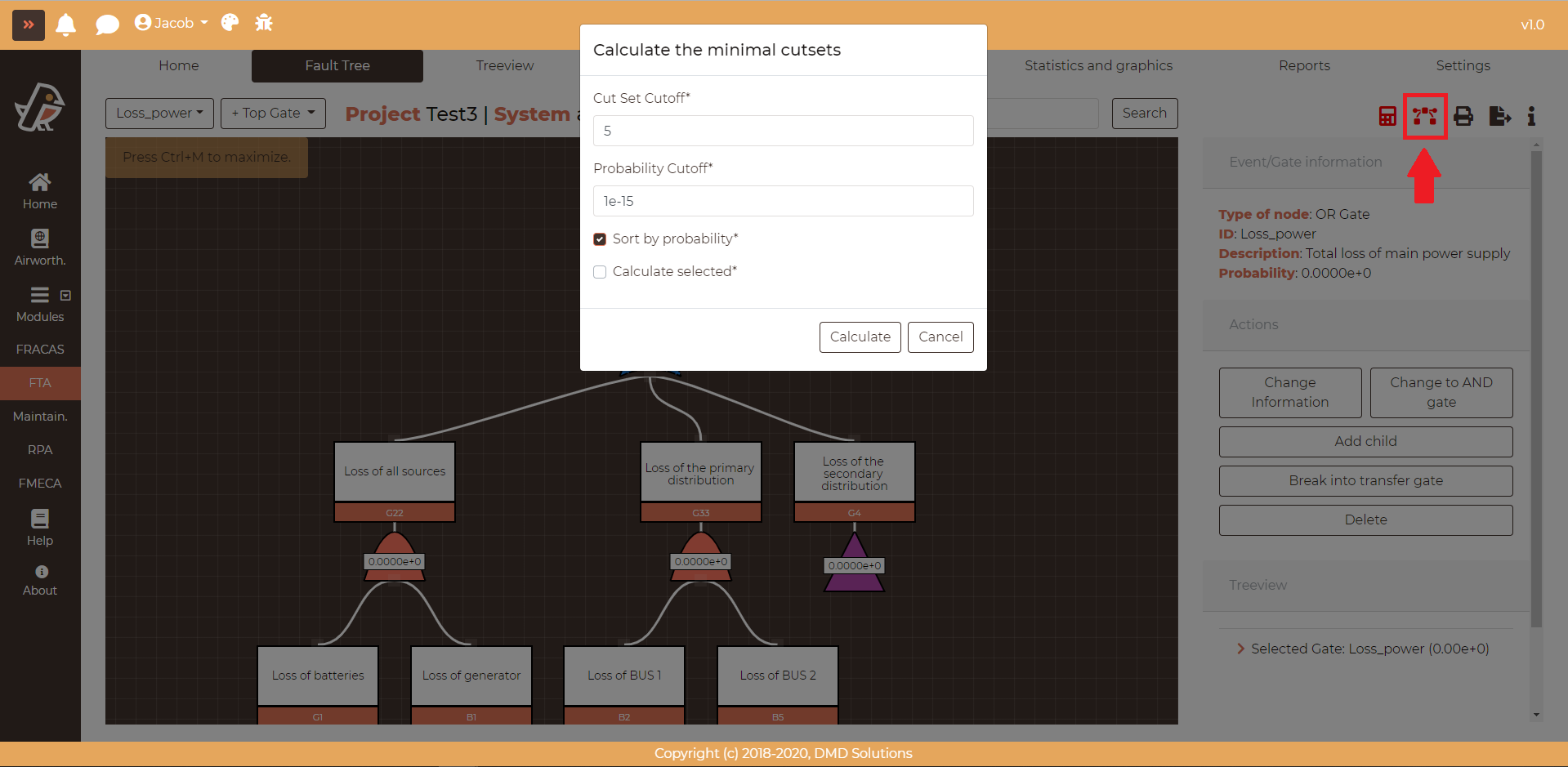Open the info icon in the toolbar
This screenshot has width=1568, height=767.
(1531, 116)
